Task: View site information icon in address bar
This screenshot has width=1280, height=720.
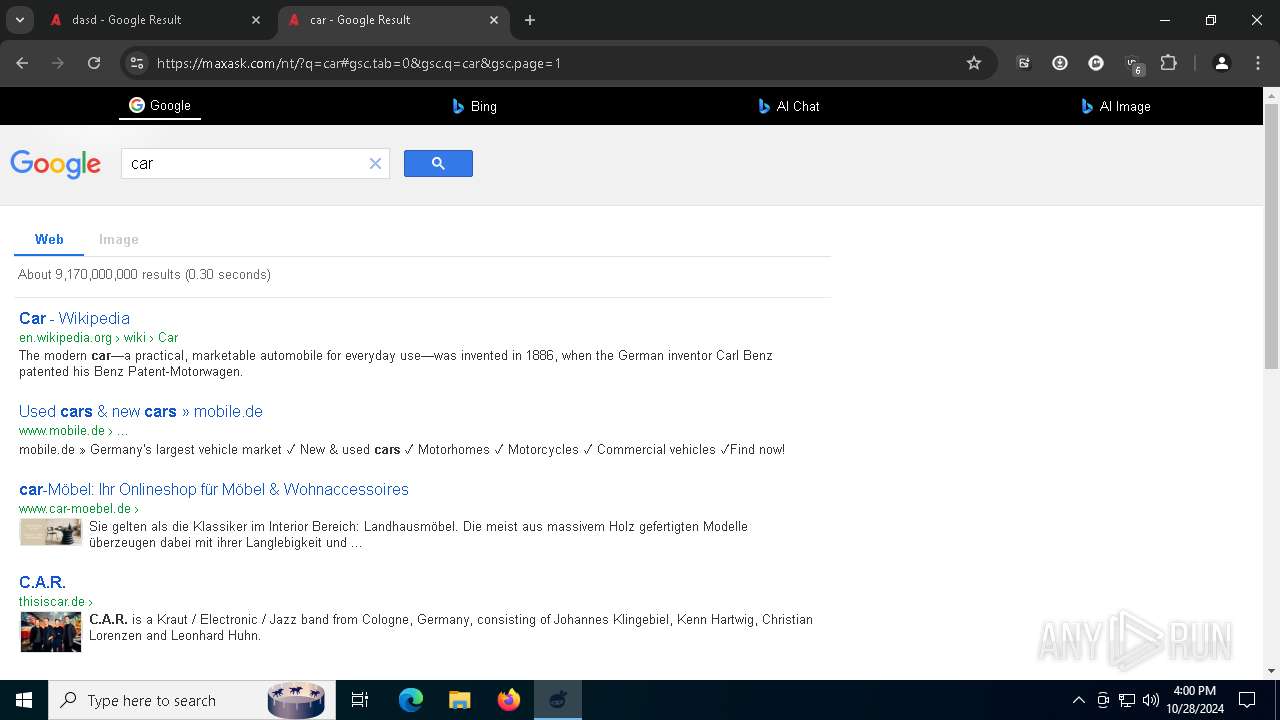Action: [x=137, y=63]
